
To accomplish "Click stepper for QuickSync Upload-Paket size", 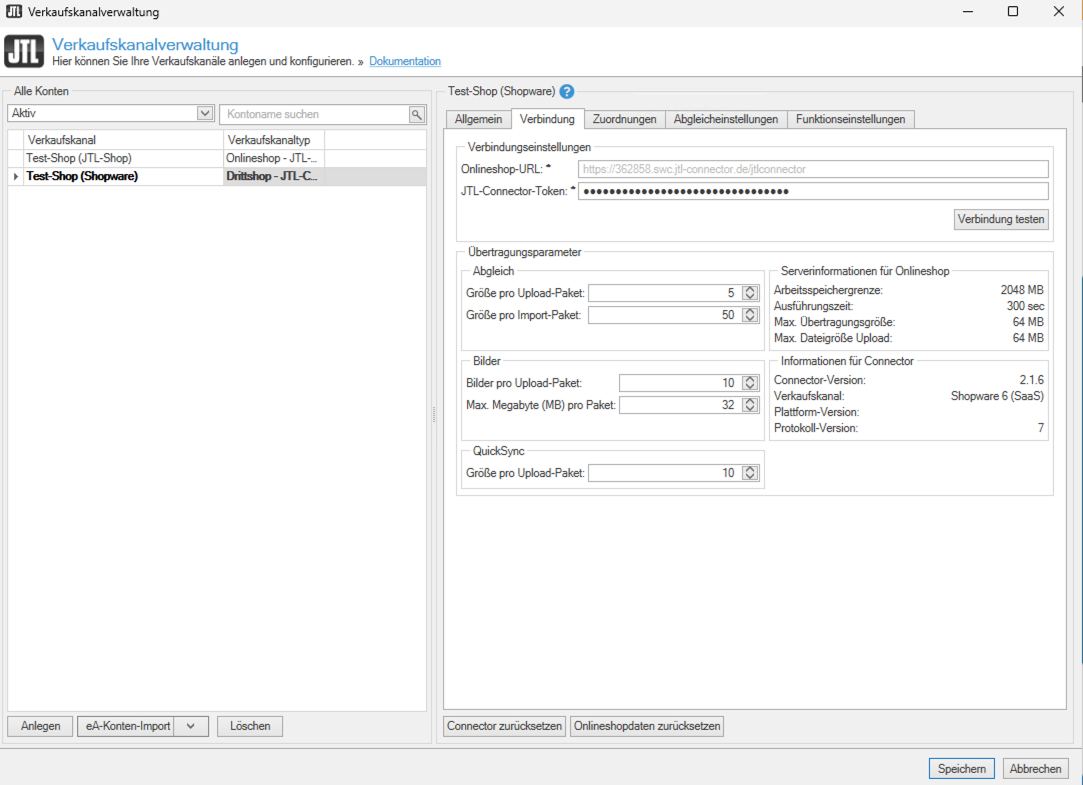I will (751, 473).
